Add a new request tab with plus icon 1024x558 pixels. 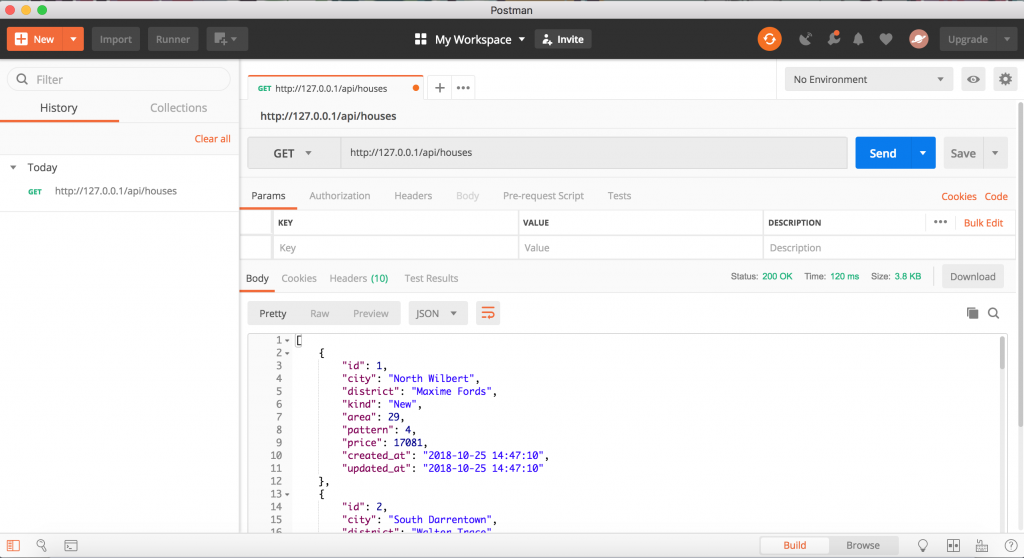440,88
